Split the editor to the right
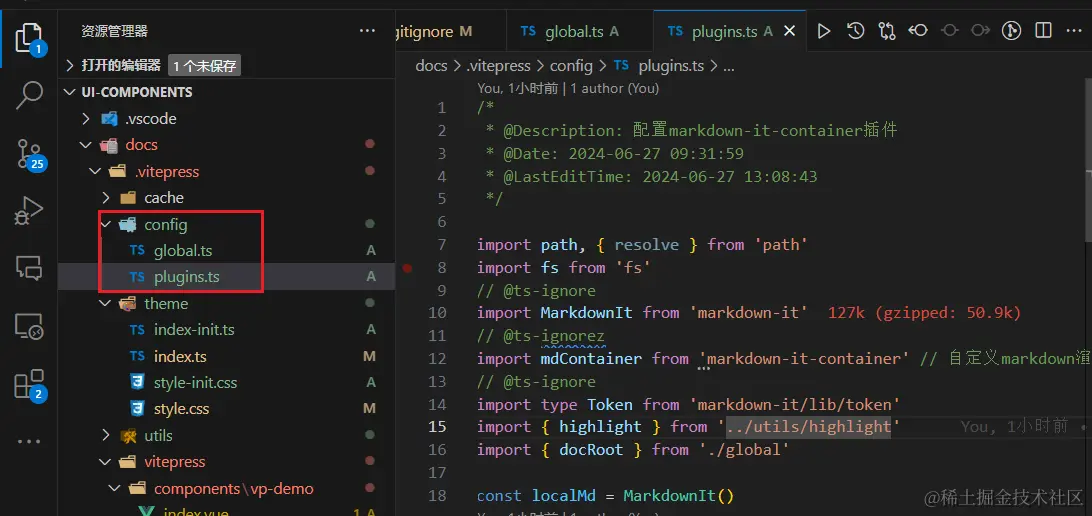This screenshot has height=516, width=1092. coord(1043,31)
